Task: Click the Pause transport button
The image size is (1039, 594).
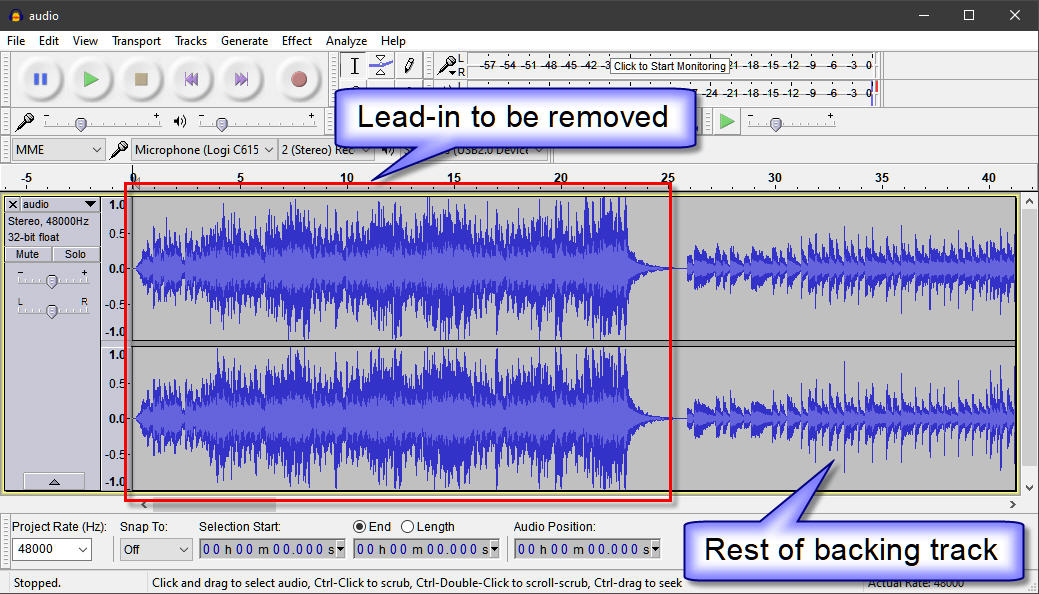Action: pos(41,79)
